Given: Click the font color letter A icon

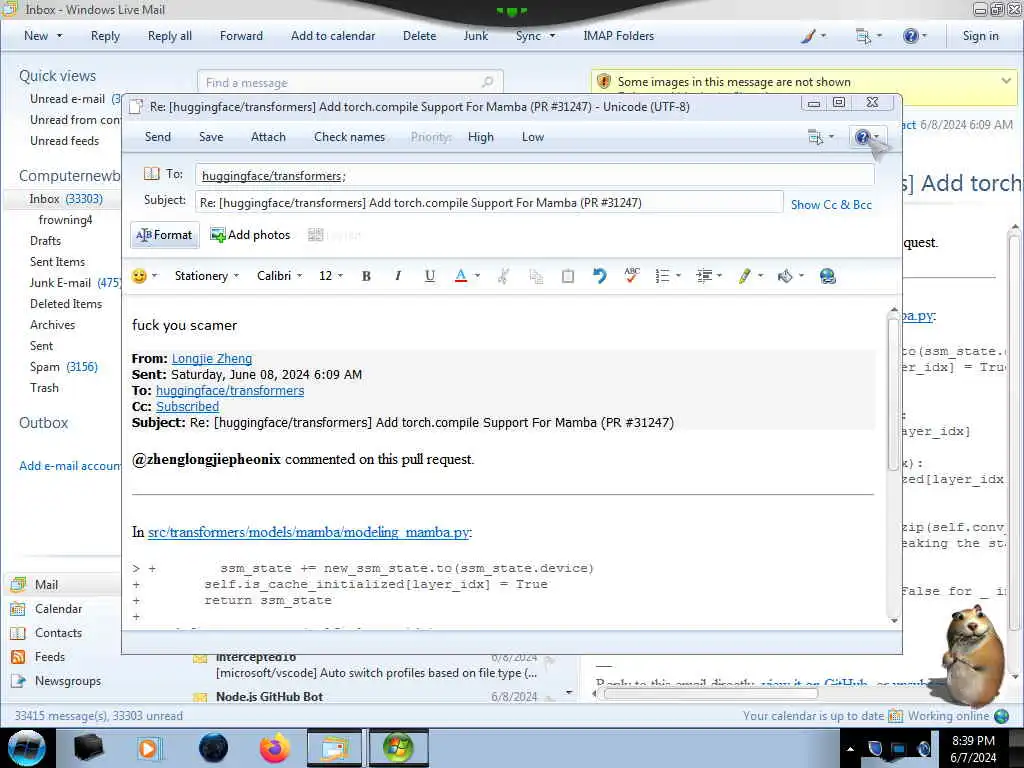Looking at the screenshot, I should 461,276.
